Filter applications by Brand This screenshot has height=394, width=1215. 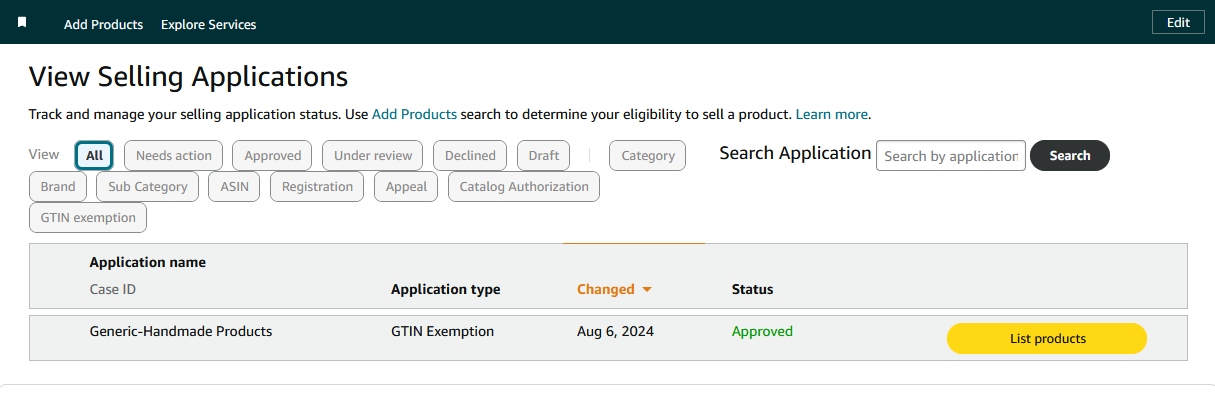pos(58,186)
